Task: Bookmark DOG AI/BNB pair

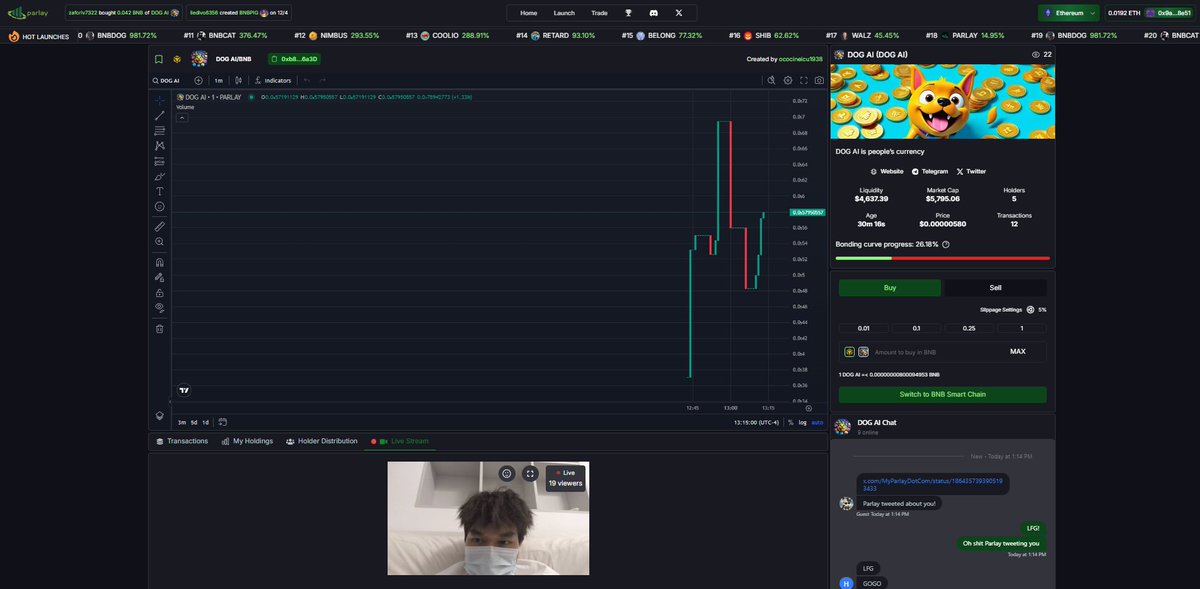Action: (x=159, y=59)
